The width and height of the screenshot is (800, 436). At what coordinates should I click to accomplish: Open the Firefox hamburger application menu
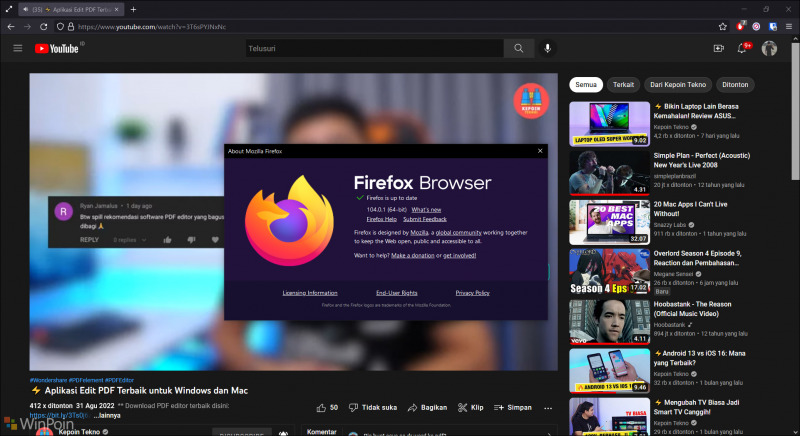coord(789,27)
